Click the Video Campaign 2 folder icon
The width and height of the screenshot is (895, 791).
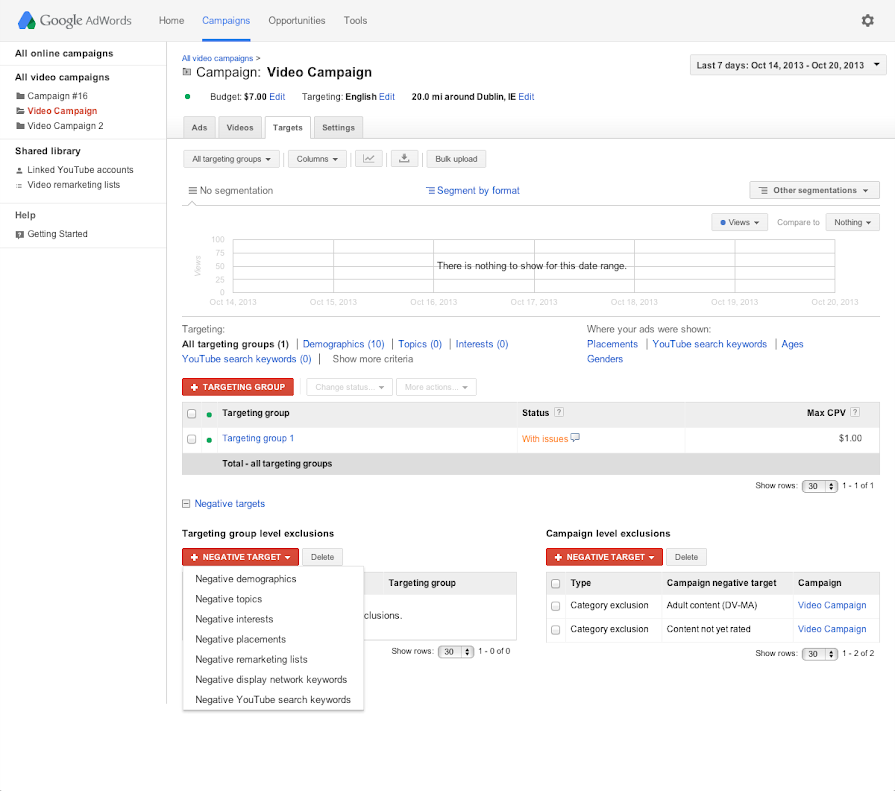pos(20,126)
